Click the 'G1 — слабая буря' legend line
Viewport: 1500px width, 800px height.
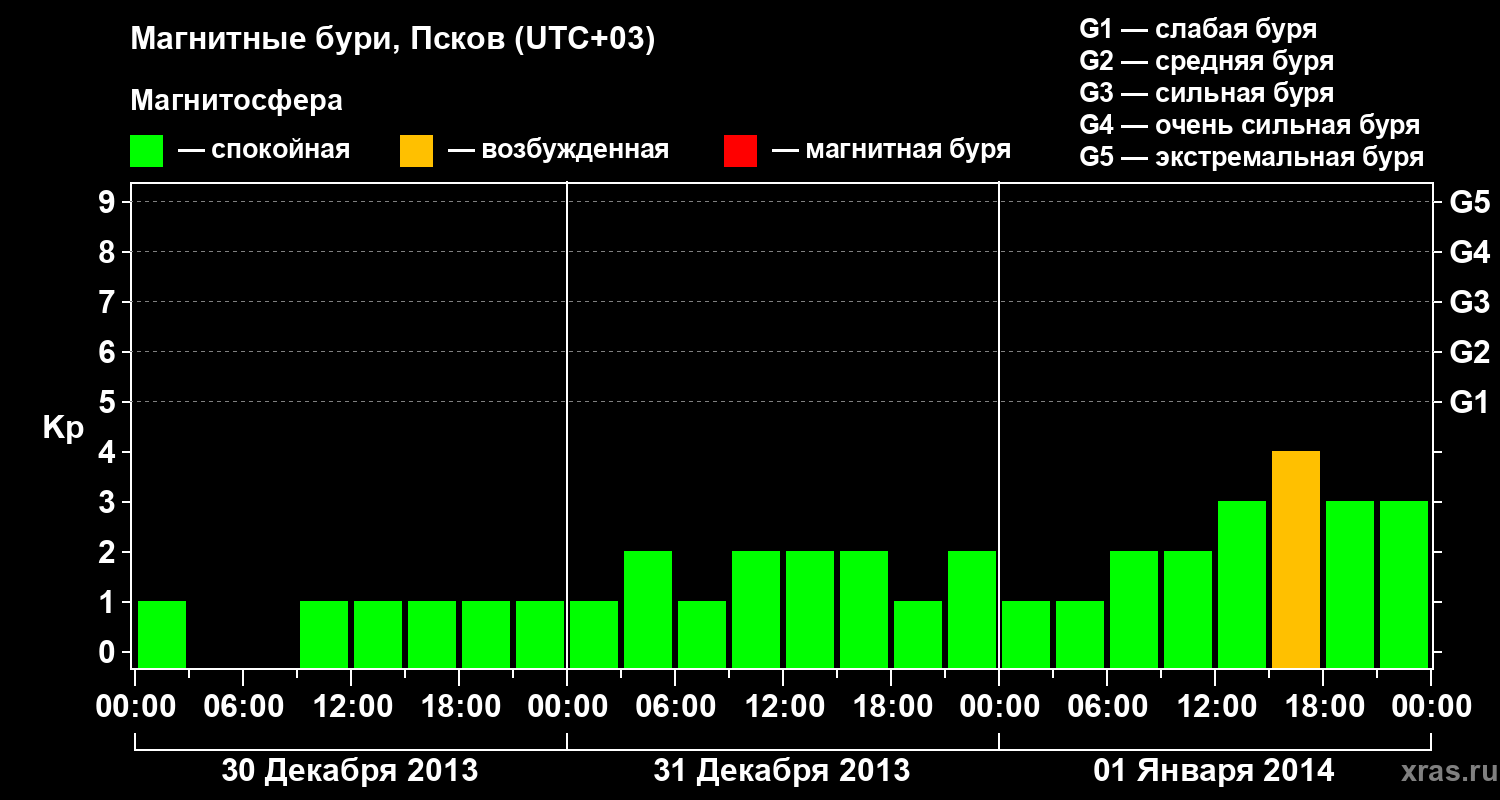(1198, 29)
